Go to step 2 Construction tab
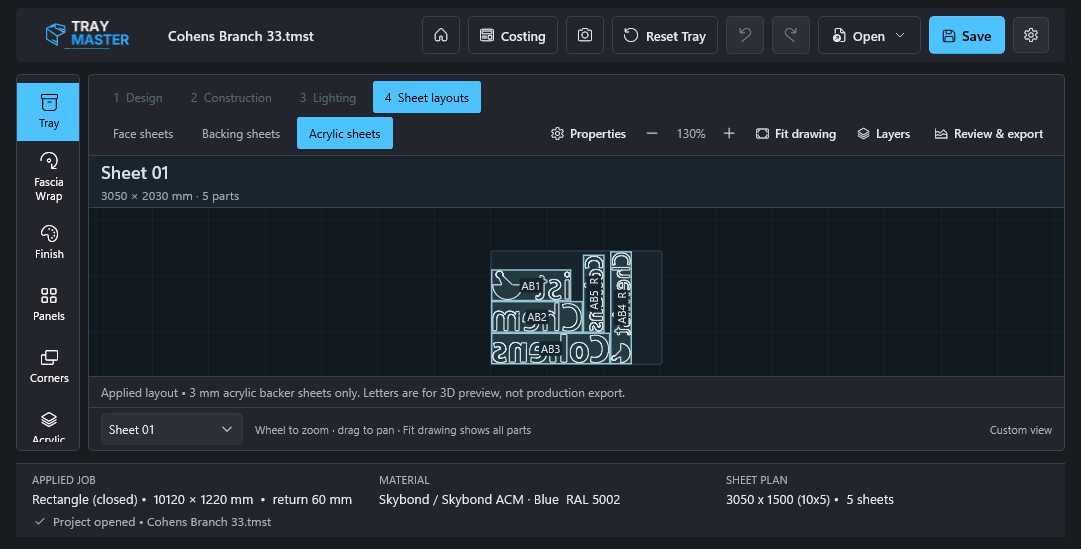This screenshot has height=549, width=1081. tap(231, 98)
